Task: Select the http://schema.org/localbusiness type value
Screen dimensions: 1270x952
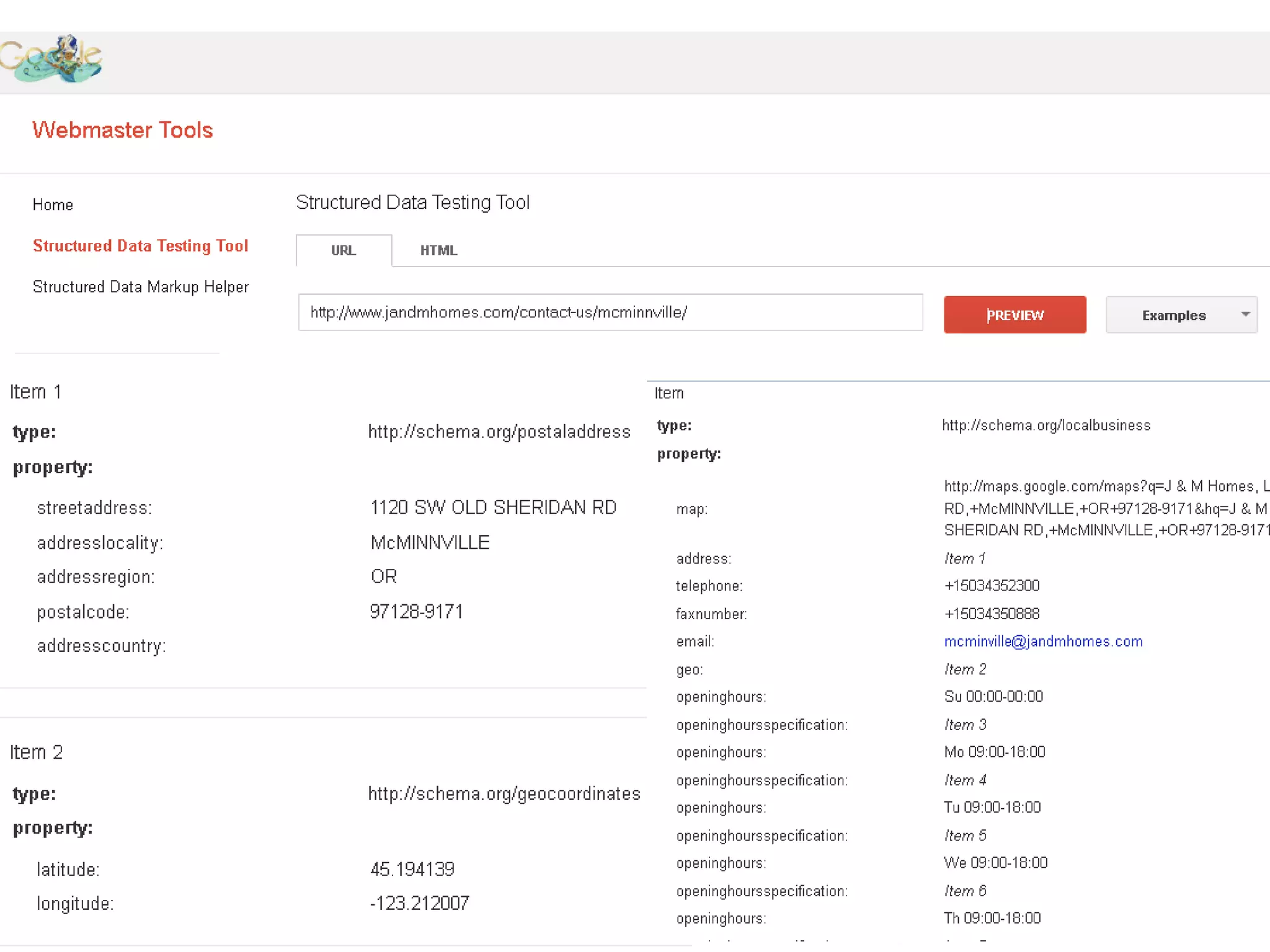Action: [1046, 425]
